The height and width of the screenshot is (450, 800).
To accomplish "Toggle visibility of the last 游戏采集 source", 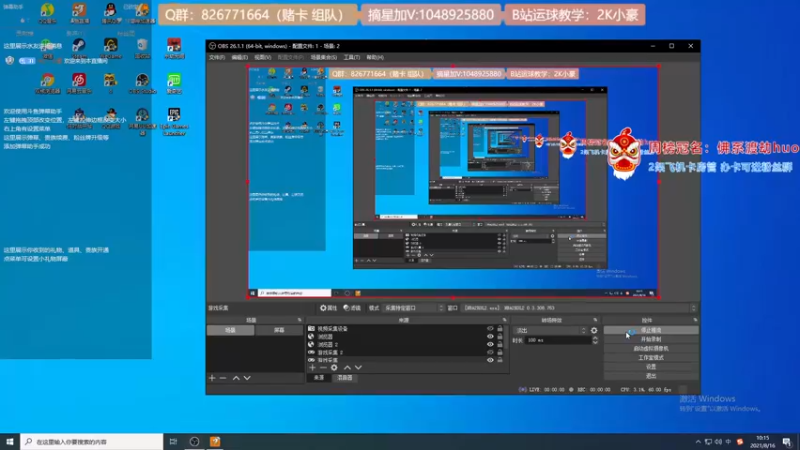I will (x=490, y=360).
